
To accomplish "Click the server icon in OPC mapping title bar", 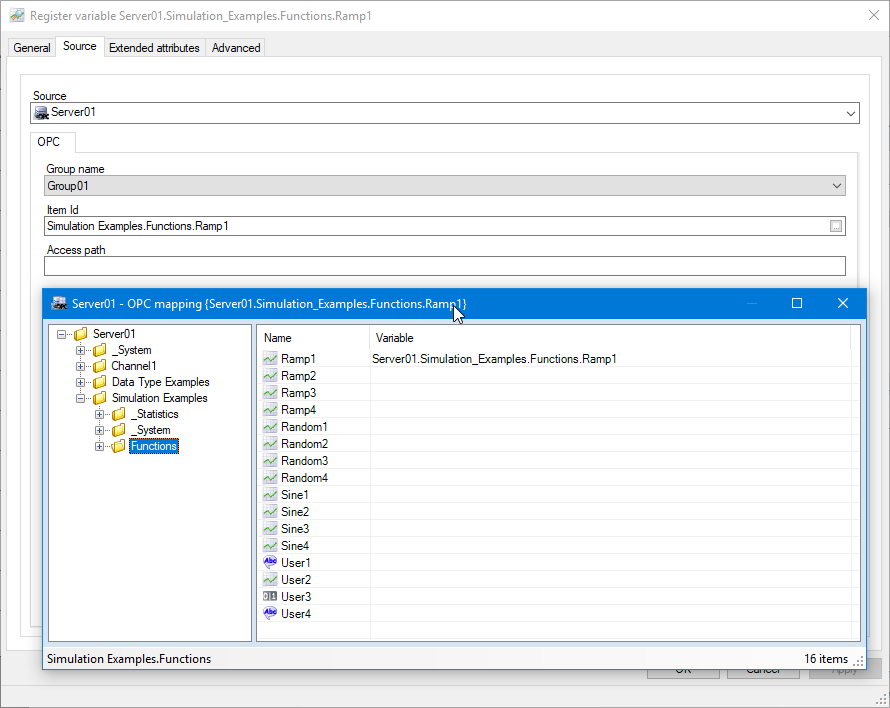I will click(x=58, y=303).
